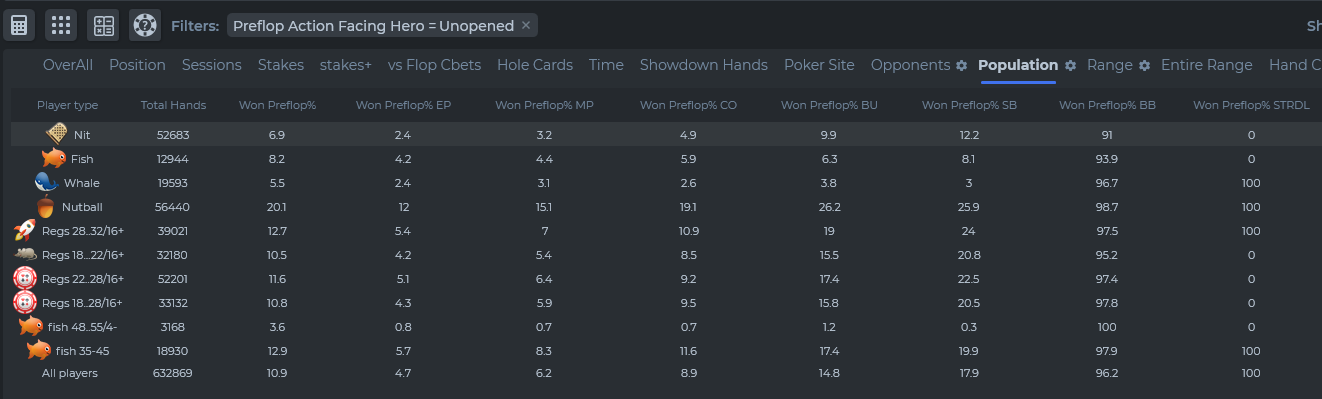The height and width of the screenshot is (399, 1322).
Task: Open the Population tab settings gear
Action: (1070, 65)
